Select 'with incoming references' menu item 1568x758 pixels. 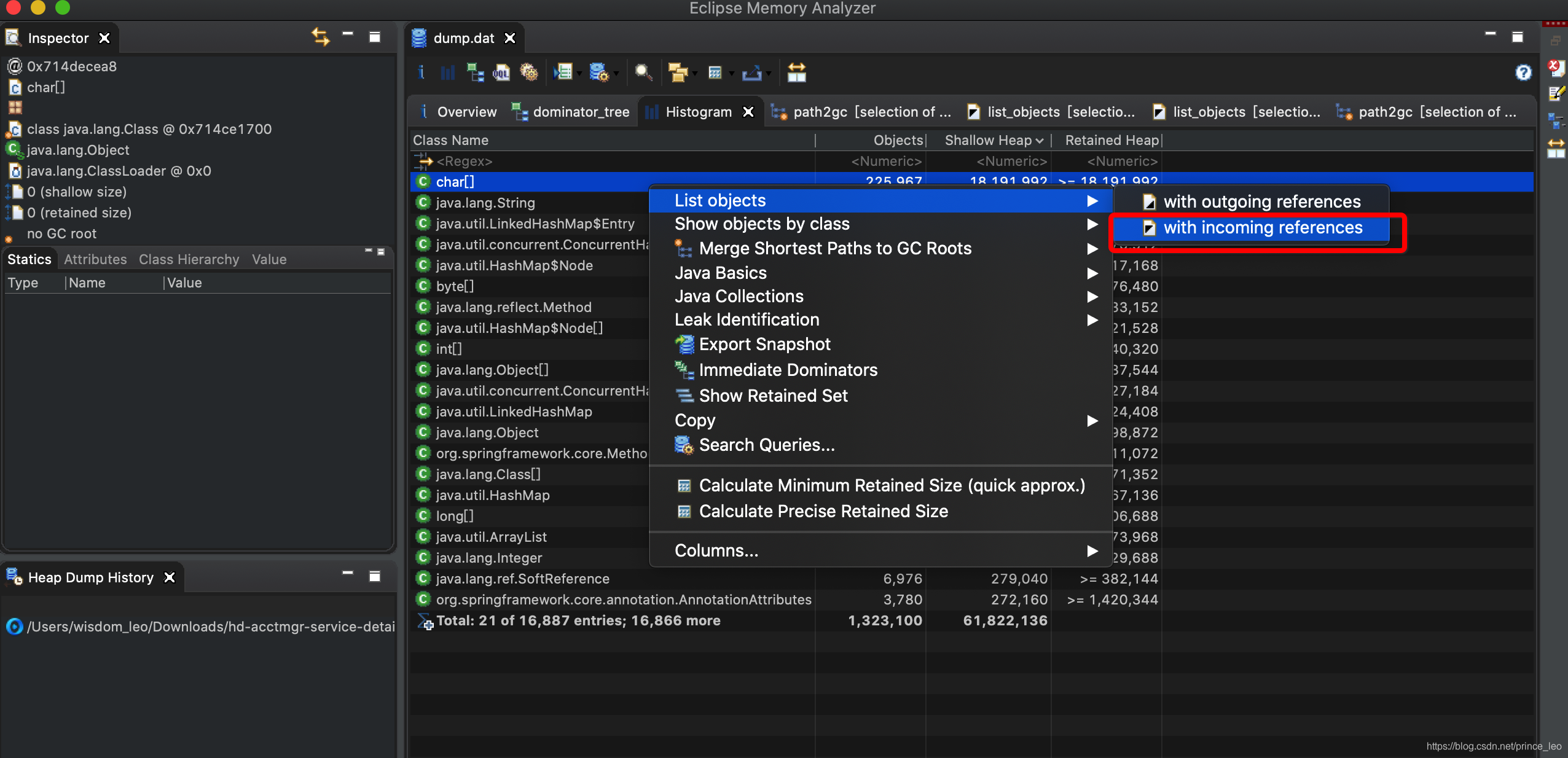pyautogui.click(x=1263, y=228)
